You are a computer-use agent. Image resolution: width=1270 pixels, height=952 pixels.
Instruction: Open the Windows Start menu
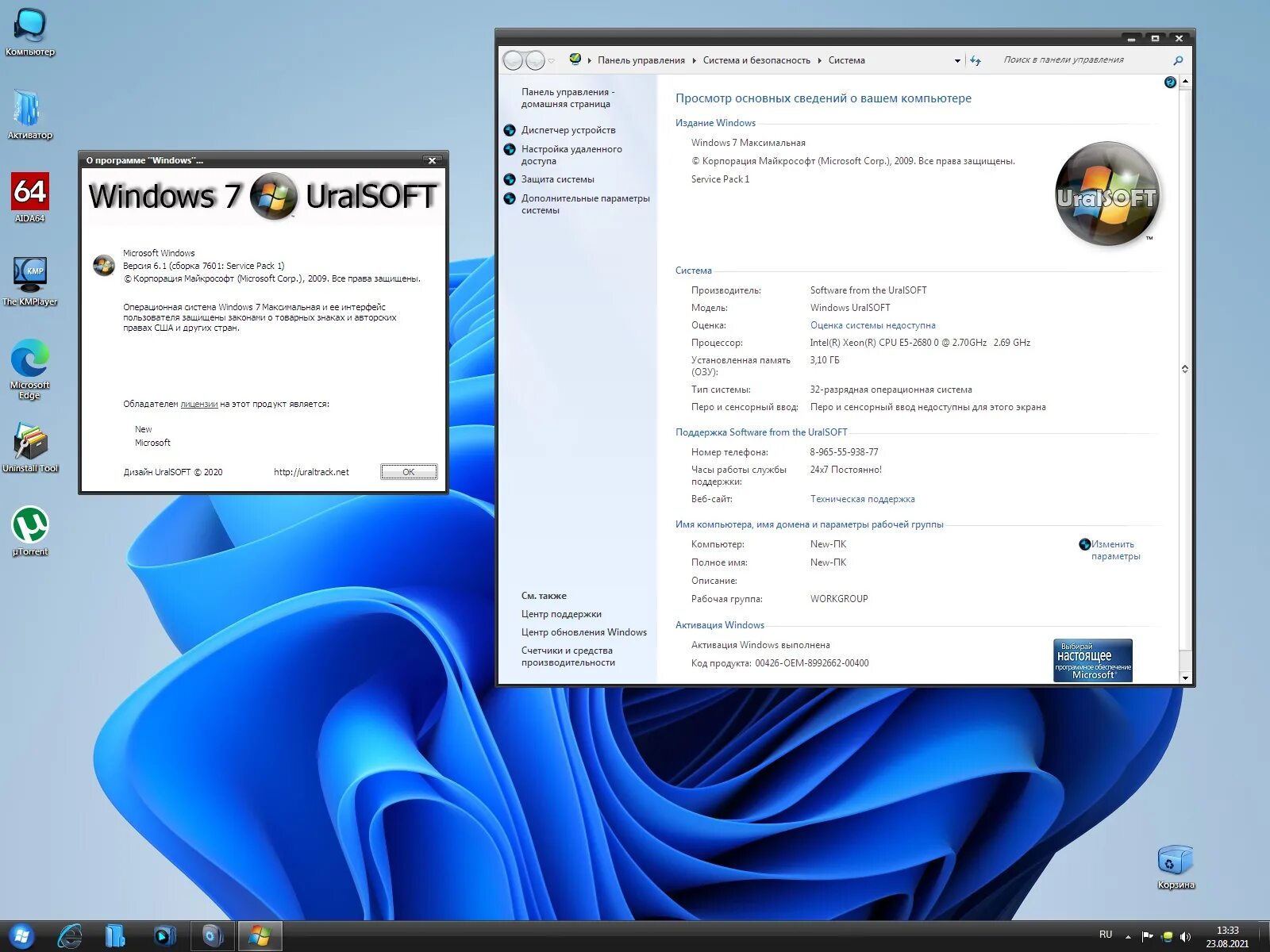[x=21, y=936]
